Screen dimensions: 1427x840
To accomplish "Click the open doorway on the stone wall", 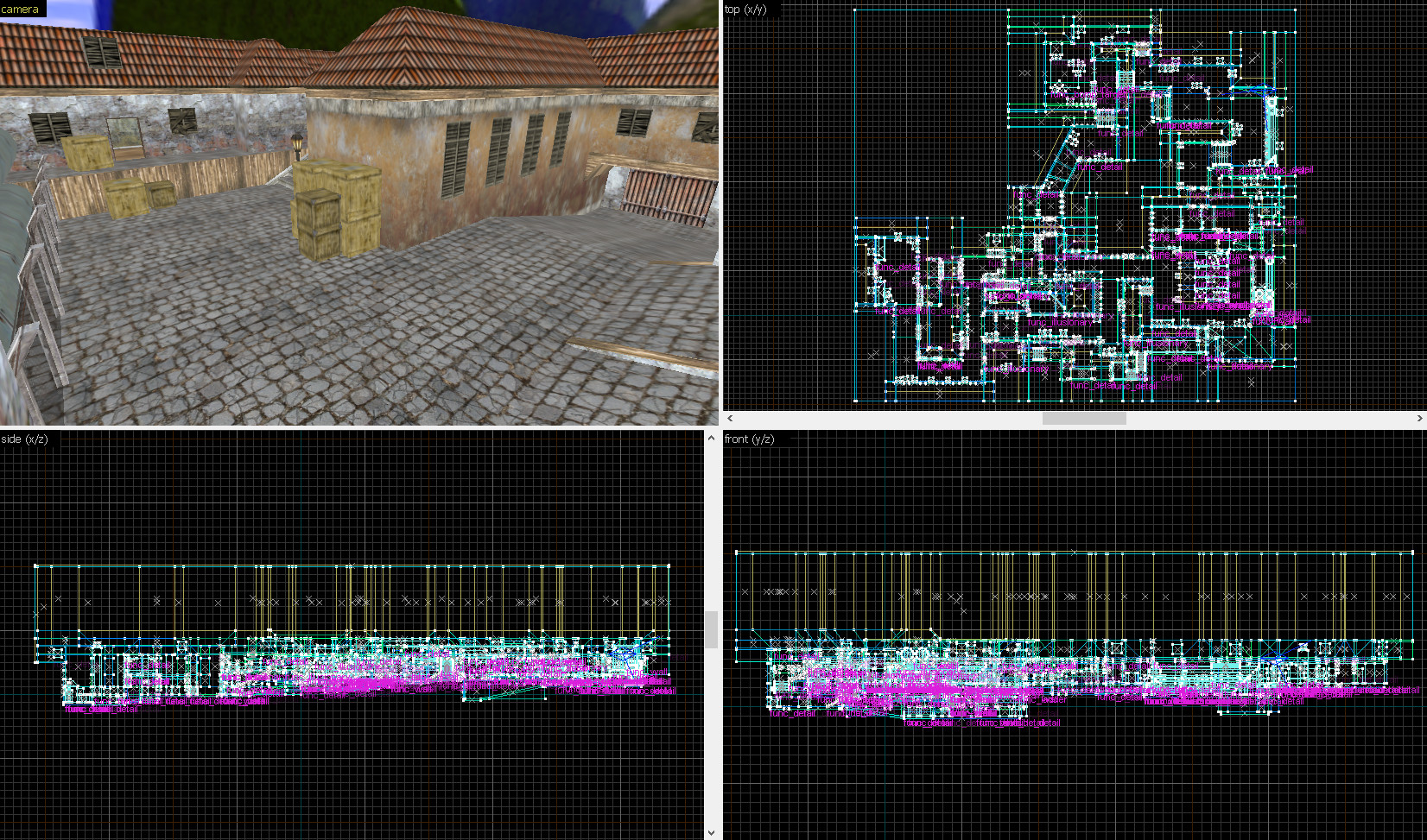I will 126,136.
